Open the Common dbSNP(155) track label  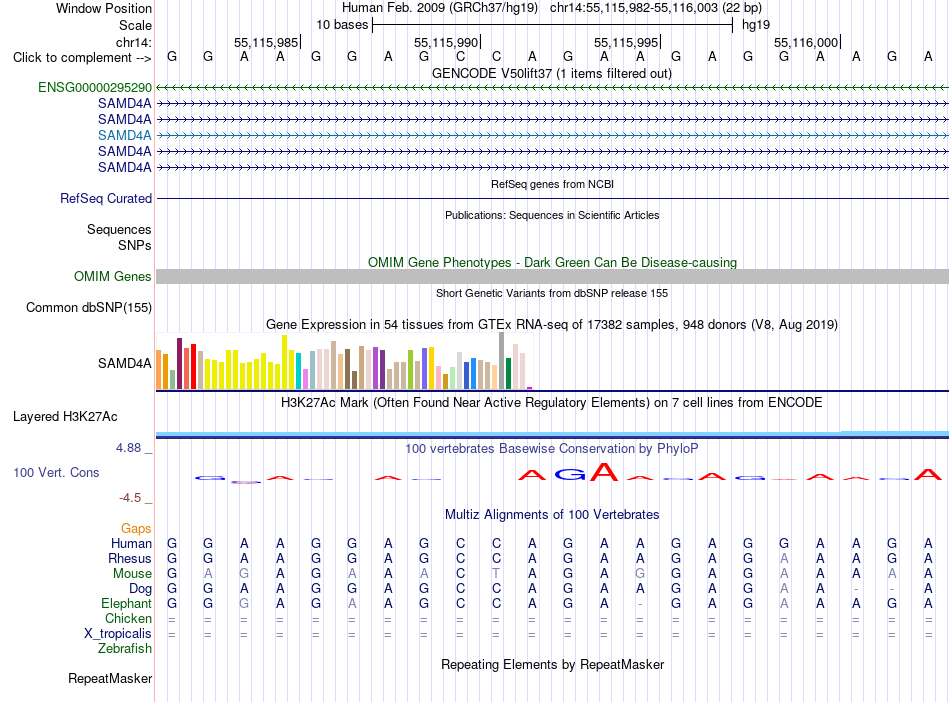89,308
